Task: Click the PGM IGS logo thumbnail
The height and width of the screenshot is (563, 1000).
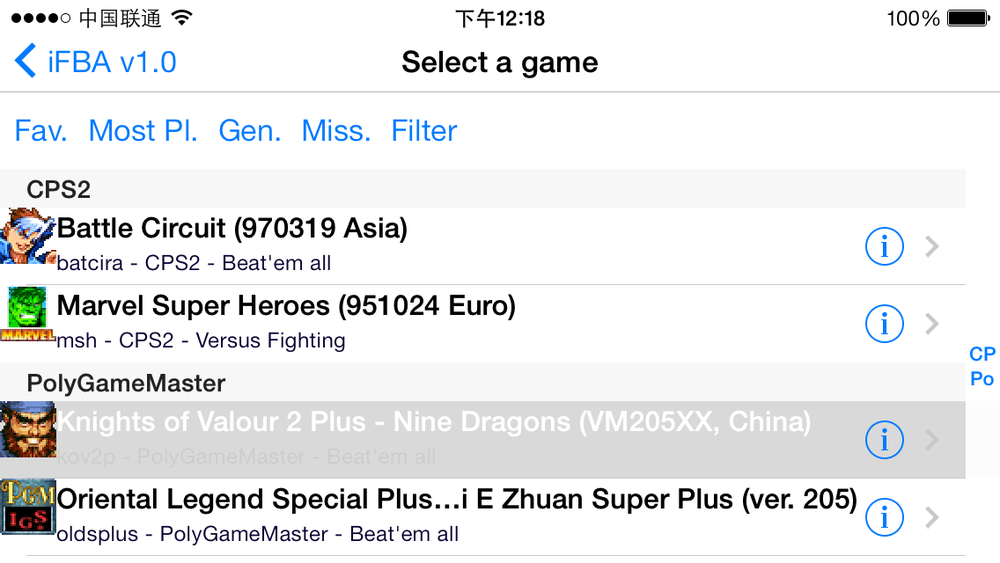Action: click(x=28, y=507)
